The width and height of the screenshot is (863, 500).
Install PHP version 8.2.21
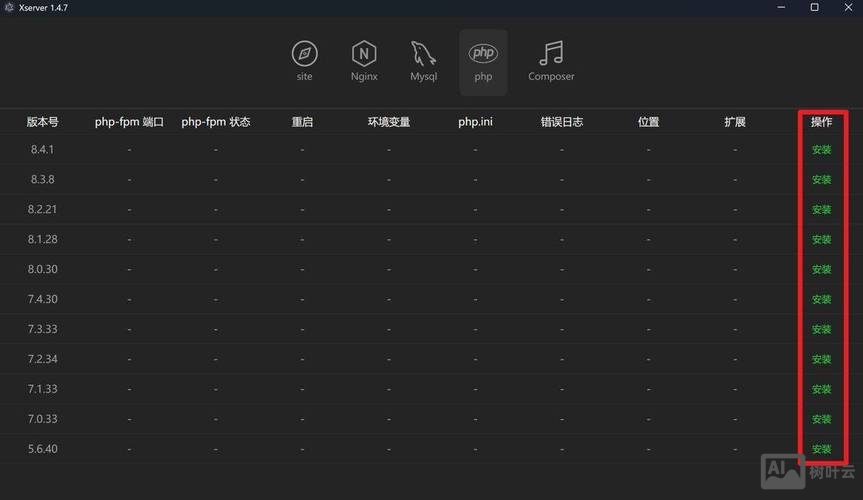821,210
